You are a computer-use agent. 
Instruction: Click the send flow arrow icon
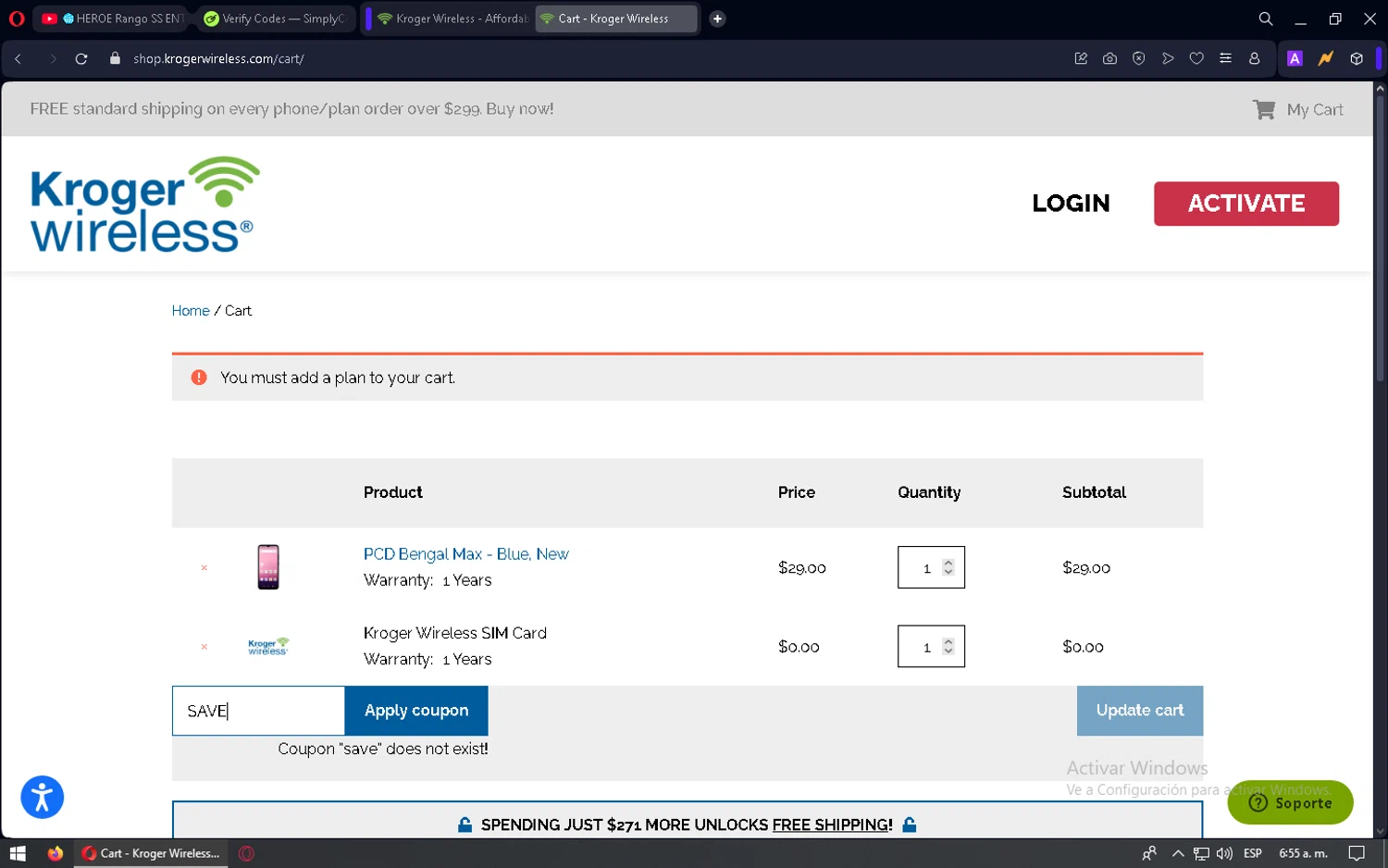pyautogui.click(x=1168, y=58)
